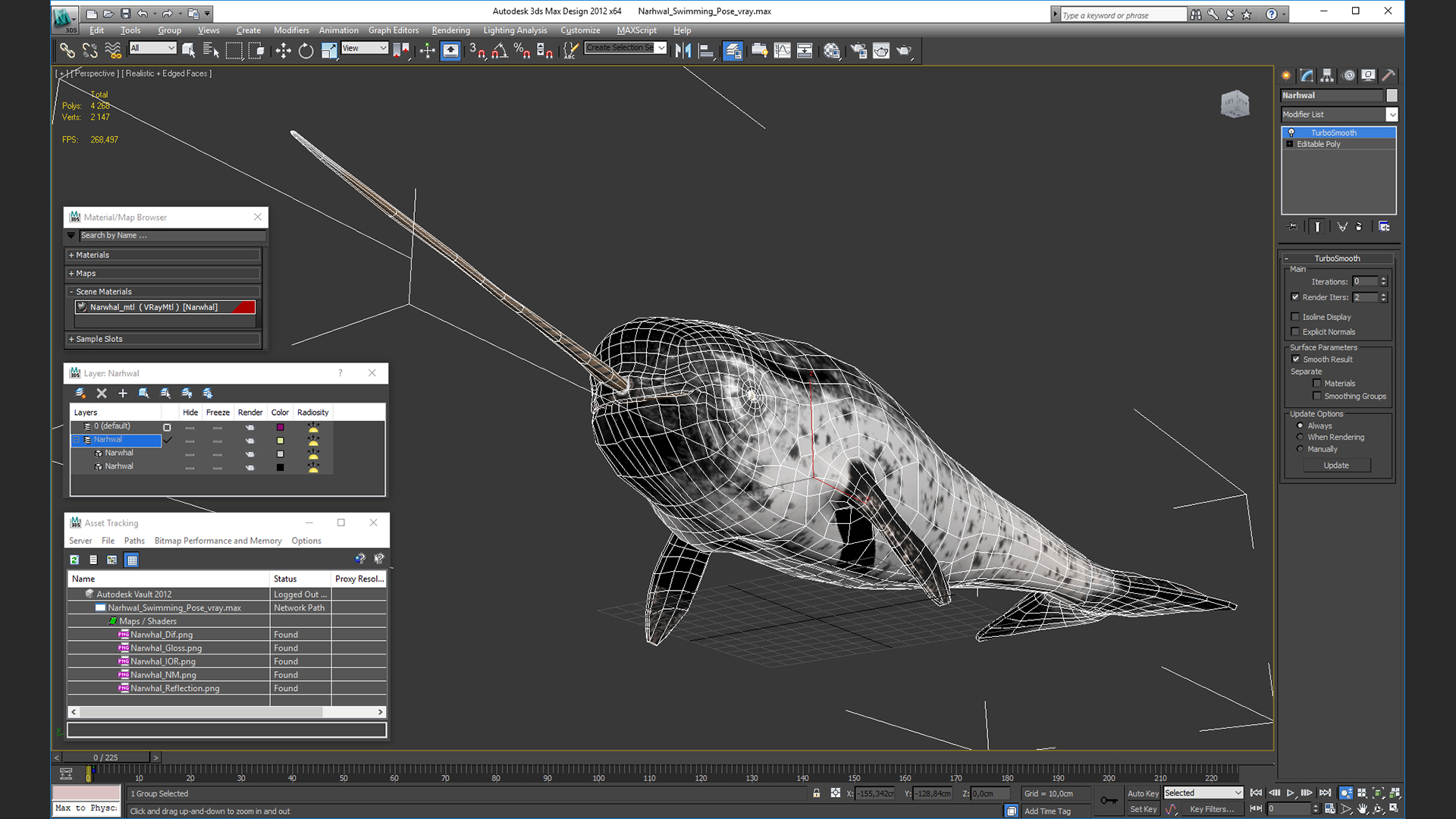The image size is (1456, 819).
Task: Switch to the Hierarchy command panel tab
Action: click(x=1327, y=75)
